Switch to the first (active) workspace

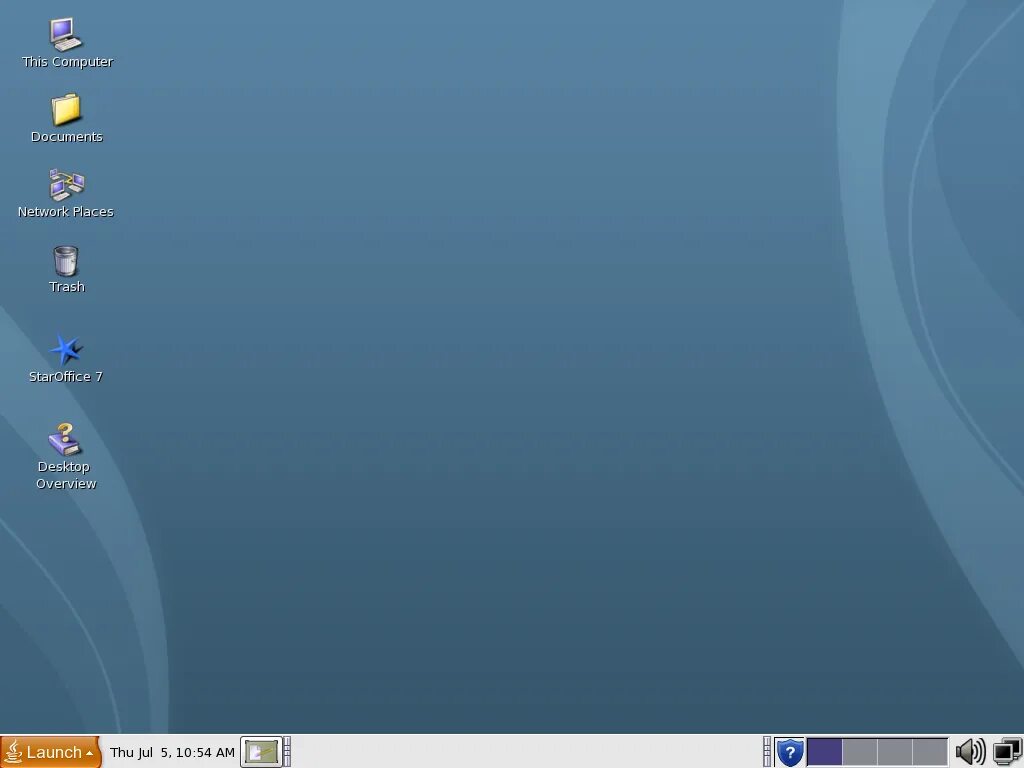tap(825, 752)
